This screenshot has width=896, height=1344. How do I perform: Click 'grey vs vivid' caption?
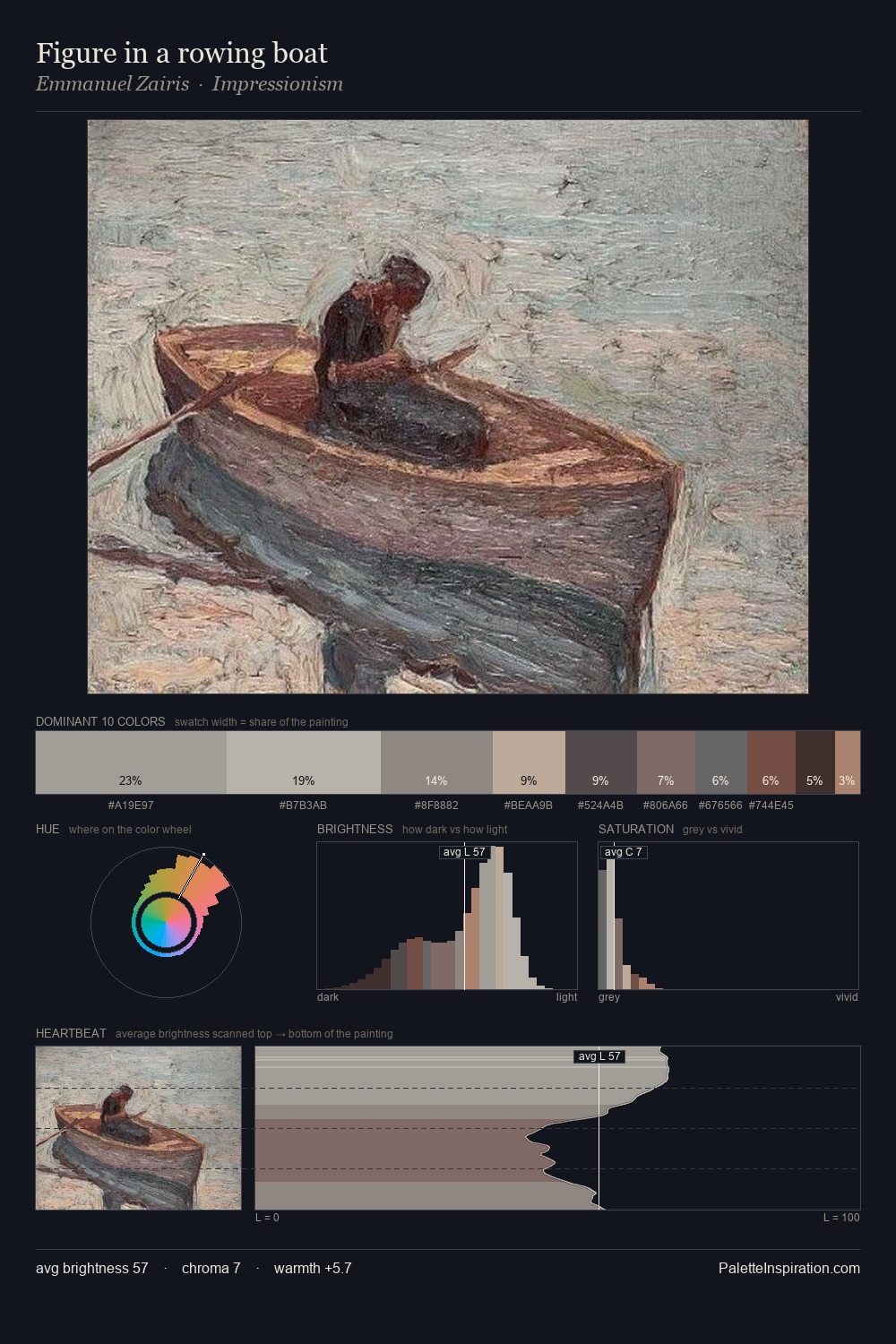tap(712, 829)
